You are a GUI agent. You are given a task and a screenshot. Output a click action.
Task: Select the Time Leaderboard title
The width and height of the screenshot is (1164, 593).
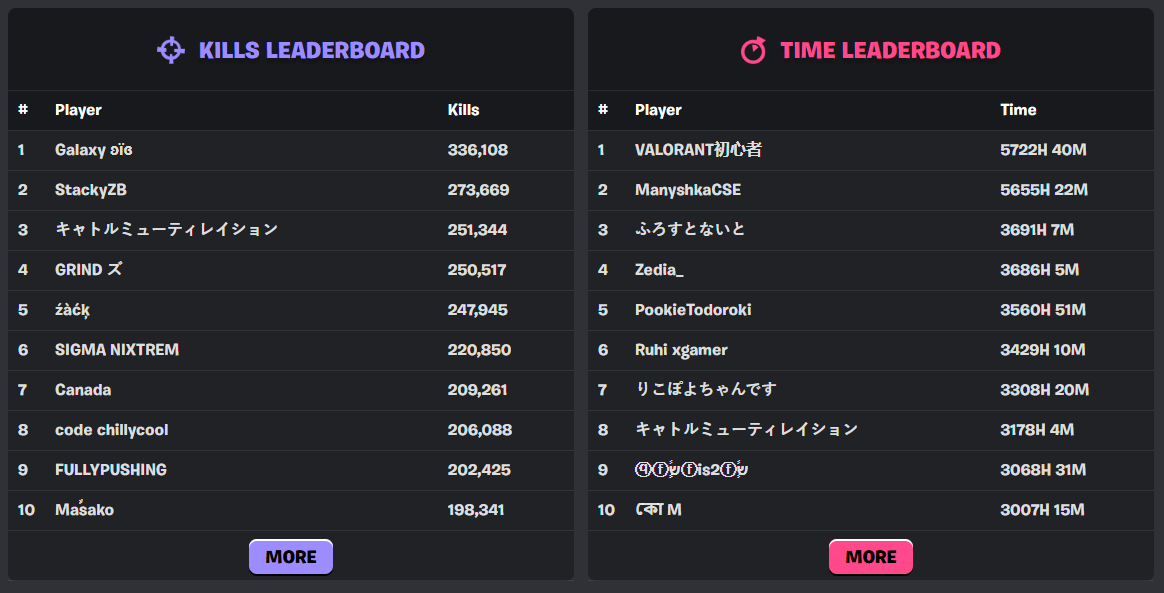point(890,50)
